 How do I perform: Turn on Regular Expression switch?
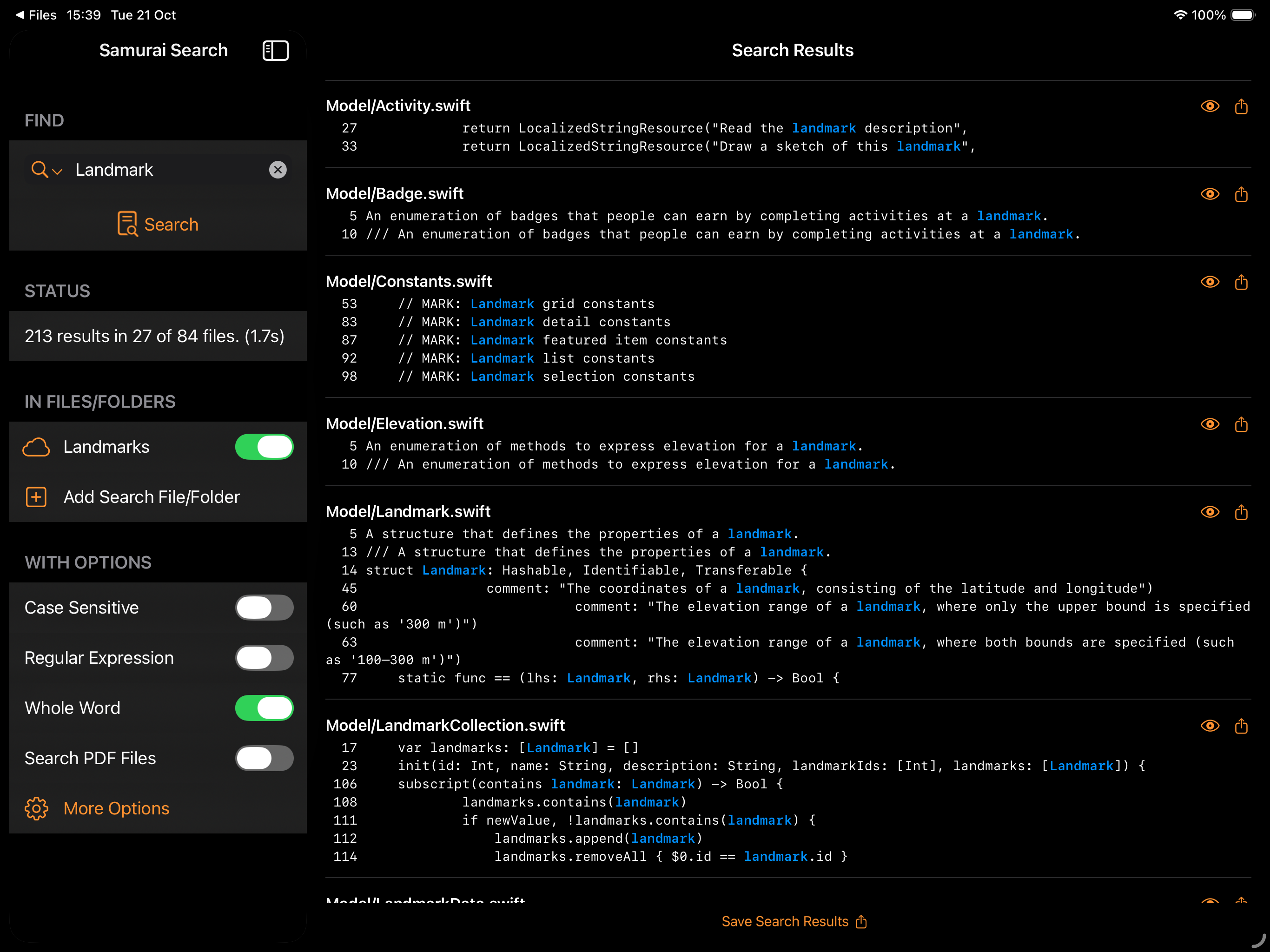coord(264,658)
